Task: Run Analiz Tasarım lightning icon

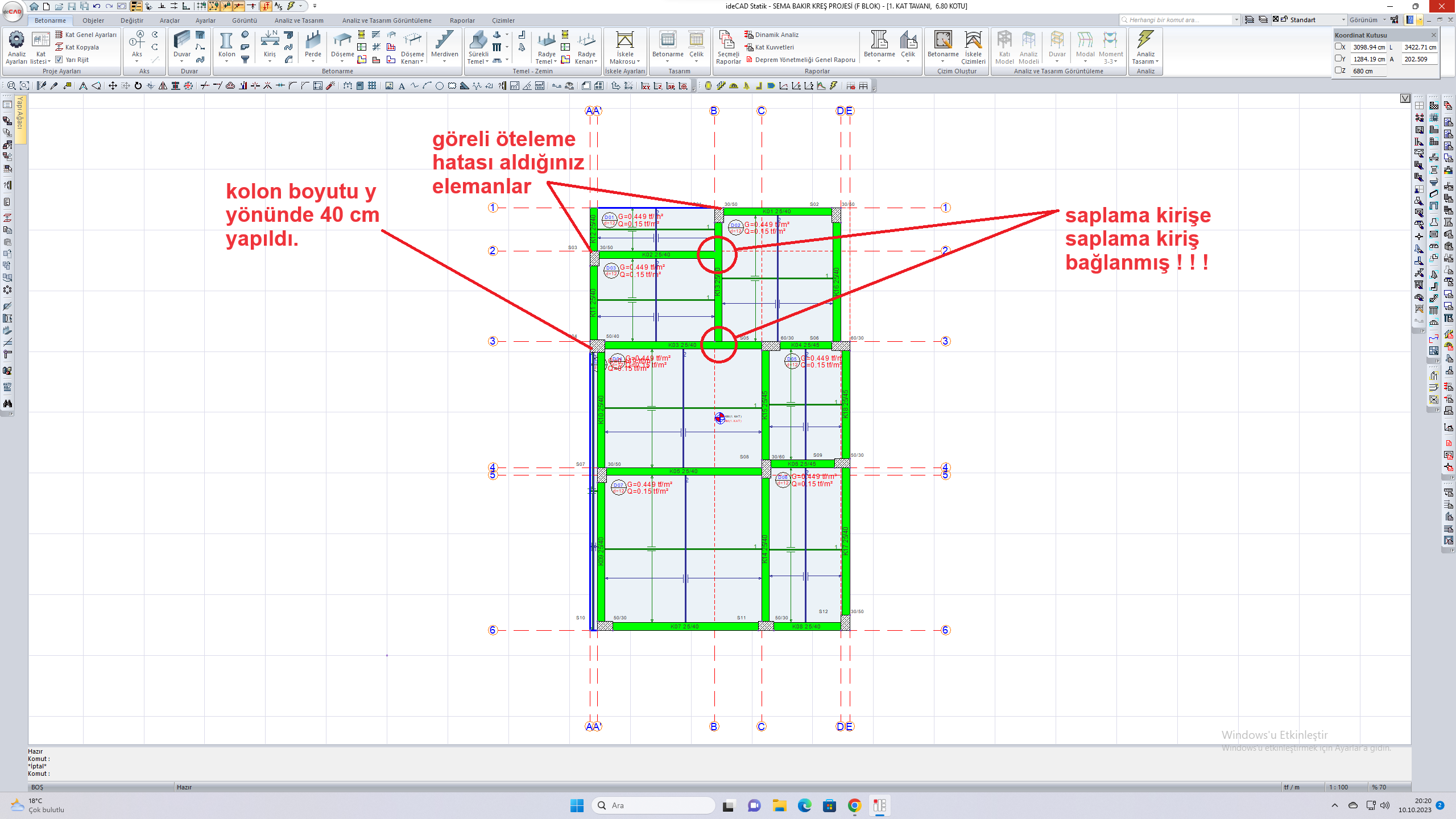Action: (1145, 40)
